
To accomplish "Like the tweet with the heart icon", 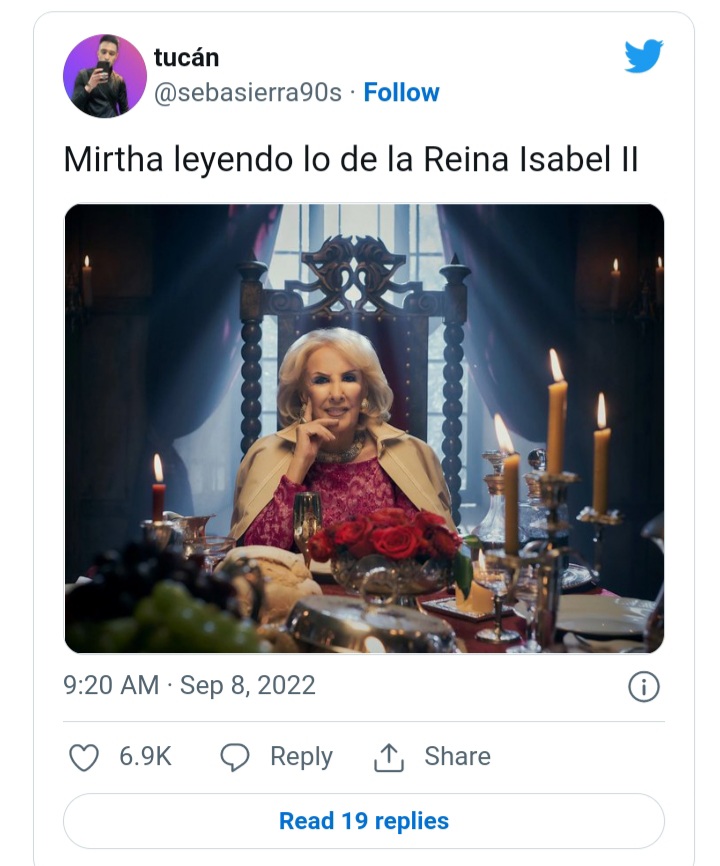I will 84,757.
